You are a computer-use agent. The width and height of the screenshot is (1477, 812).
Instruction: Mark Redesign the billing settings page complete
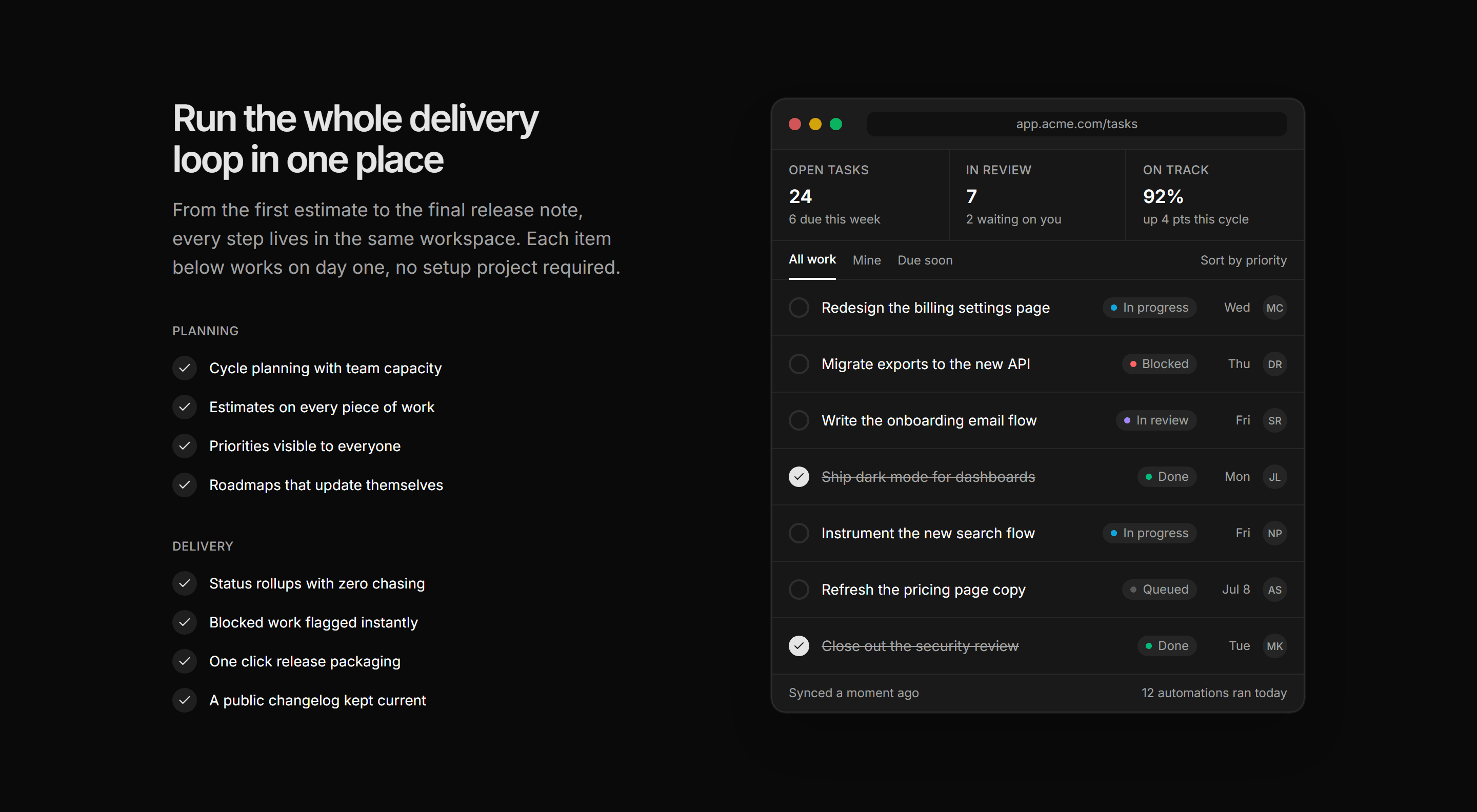click(x=799, y=308)
